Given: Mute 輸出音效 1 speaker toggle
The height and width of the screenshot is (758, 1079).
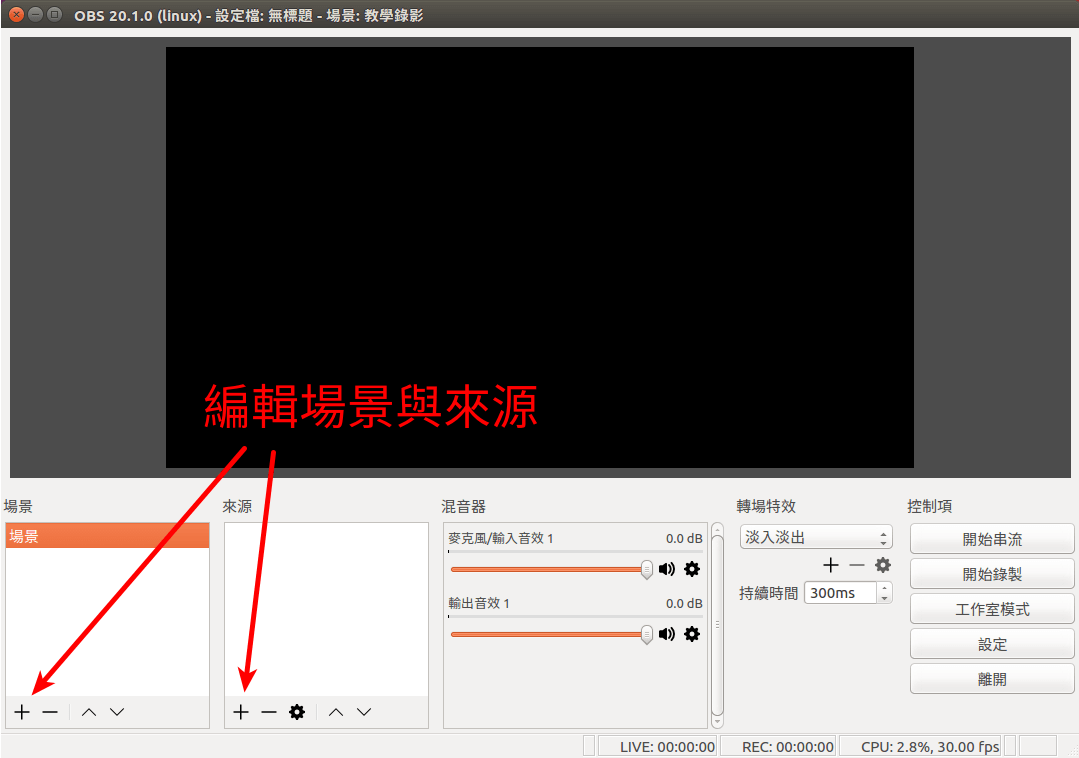Looking at the screenshot, I should pyautogui.click(x=667, y=634).
